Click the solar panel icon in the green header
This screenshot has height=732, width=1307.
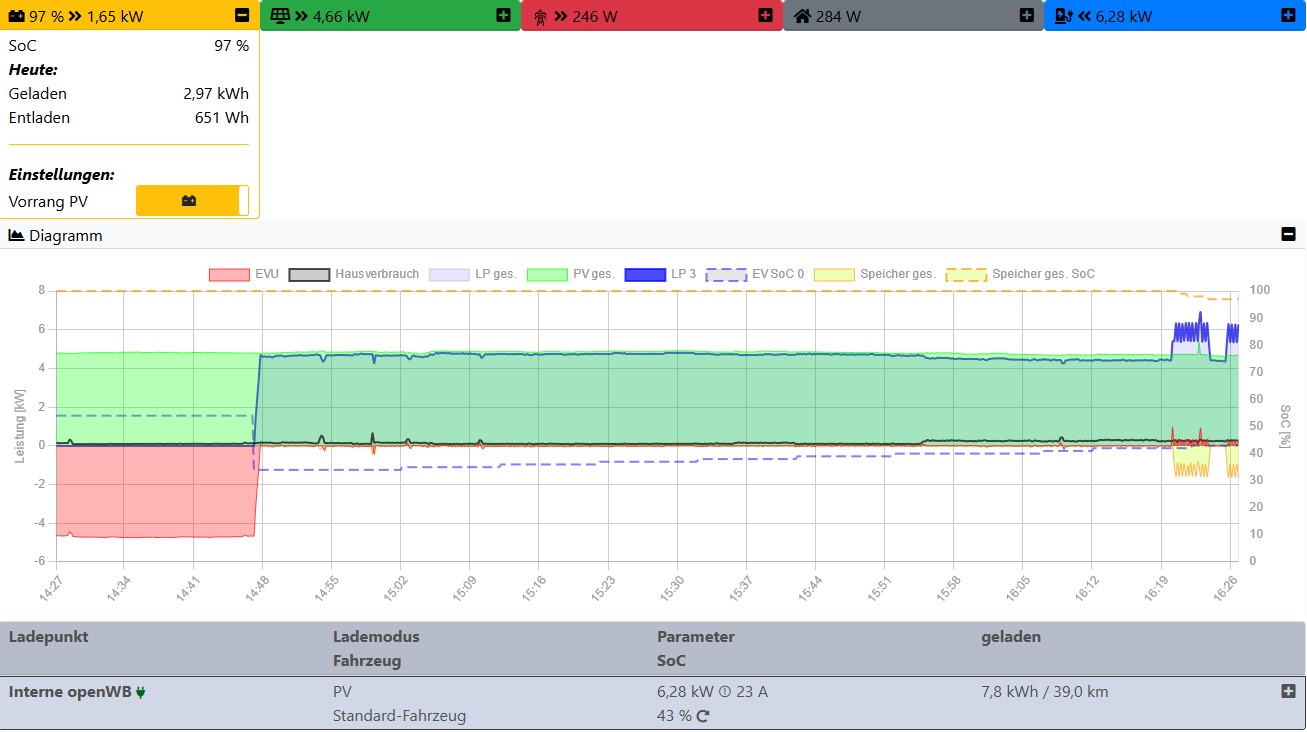click(278, 16)
